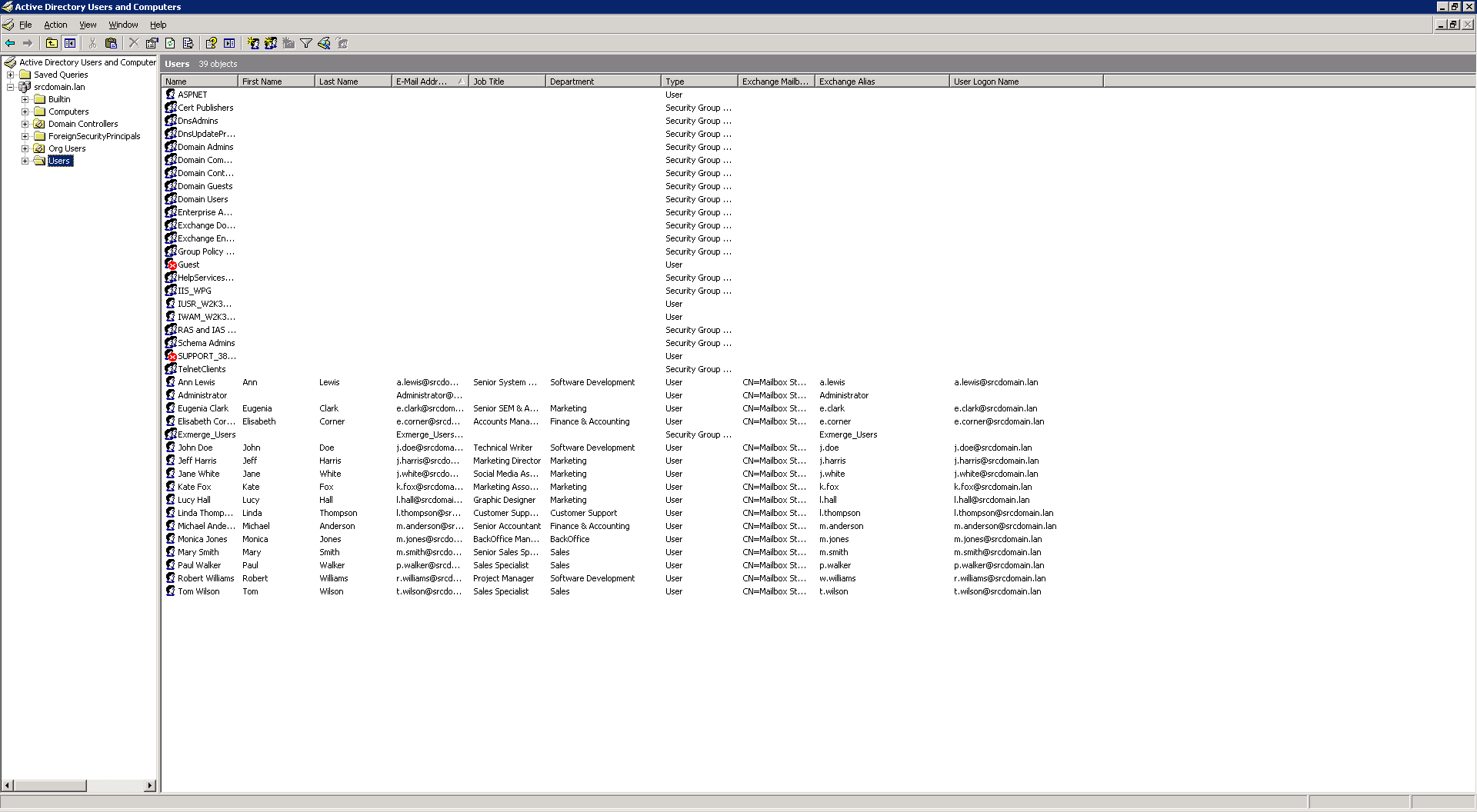Find objects using the toolbar search icon
Screen dimensions: 1477x812
click(324, 43)
